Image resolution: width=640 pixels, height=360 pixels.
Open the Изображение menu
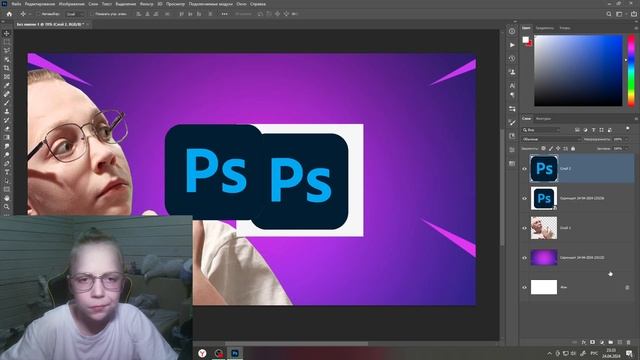pyautogui.click(x=71, y=4)
